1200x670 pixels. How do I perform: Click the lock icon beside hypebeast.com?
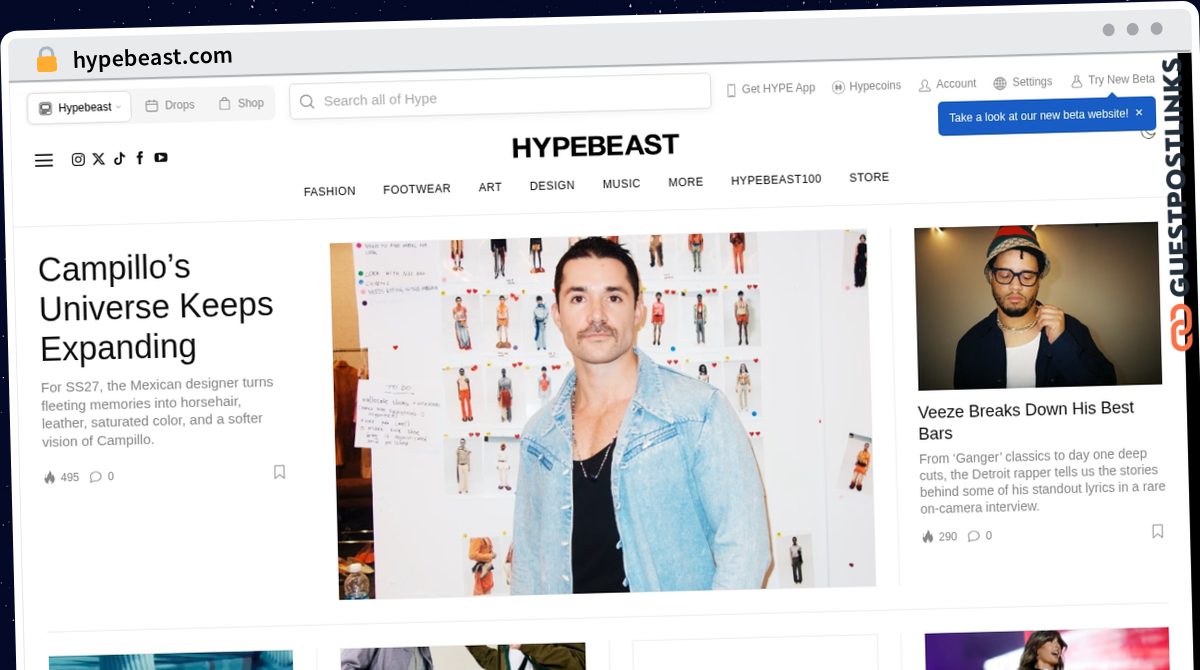coord(46,60)
